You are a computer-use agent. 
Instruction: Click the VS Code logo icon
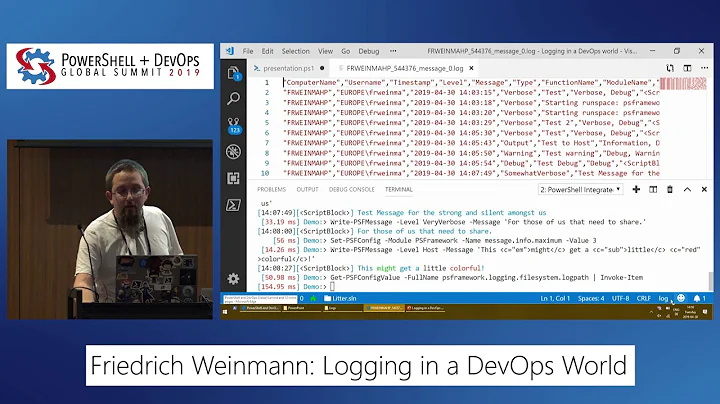[230, 51]
